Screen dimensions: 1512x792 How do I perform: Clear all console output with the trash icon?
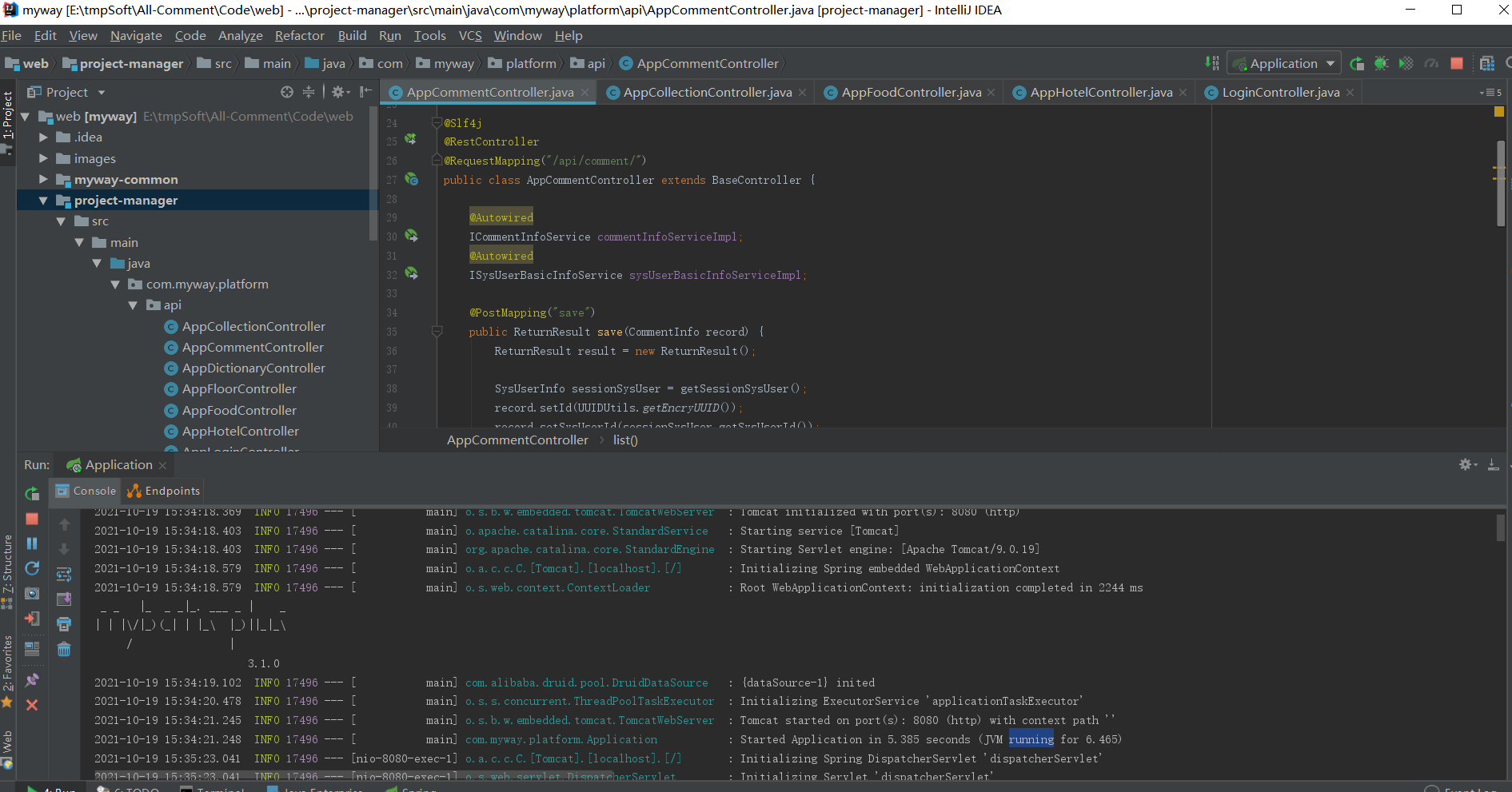(64, 649)
